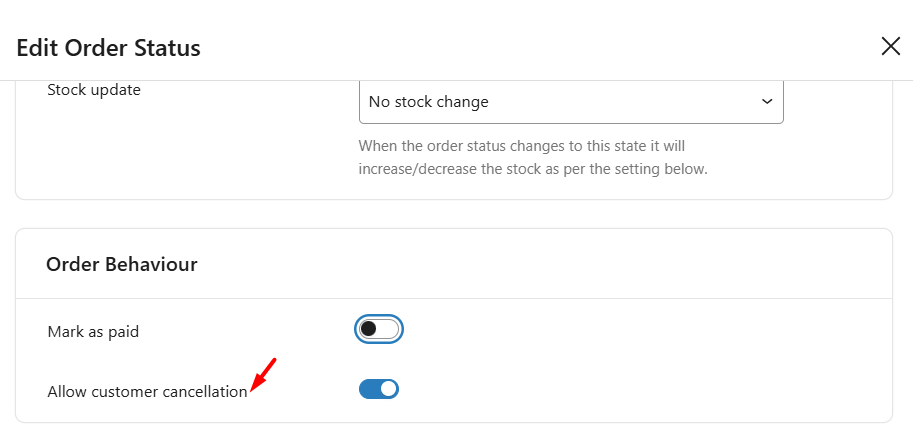The image size is (913, 439).
Task: Click the "Edit Order Status" dialog title
Action: click(x=109, y=47)
